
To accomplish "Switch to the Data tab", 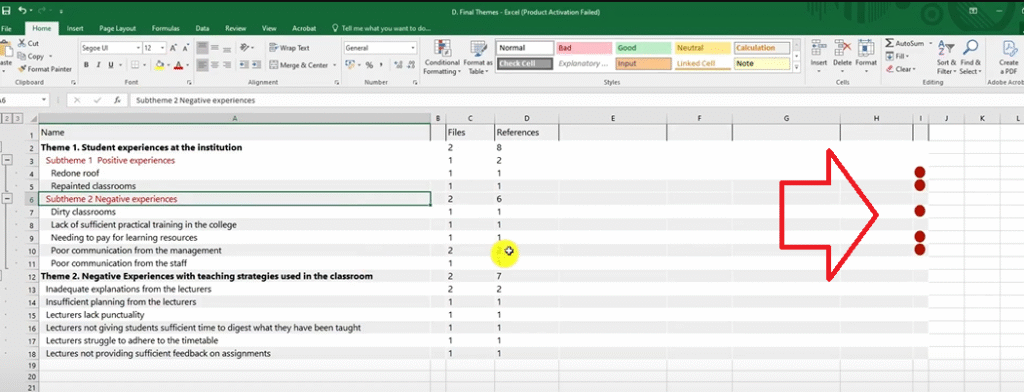I will [202, 29].
